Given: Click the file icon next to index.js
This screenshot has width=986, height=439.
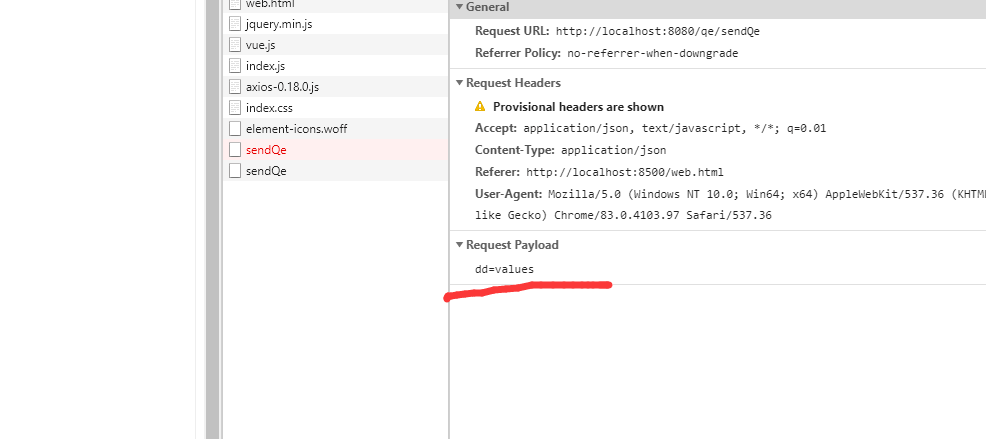Looking at the screenshot, I should click(x=235, y=65).
